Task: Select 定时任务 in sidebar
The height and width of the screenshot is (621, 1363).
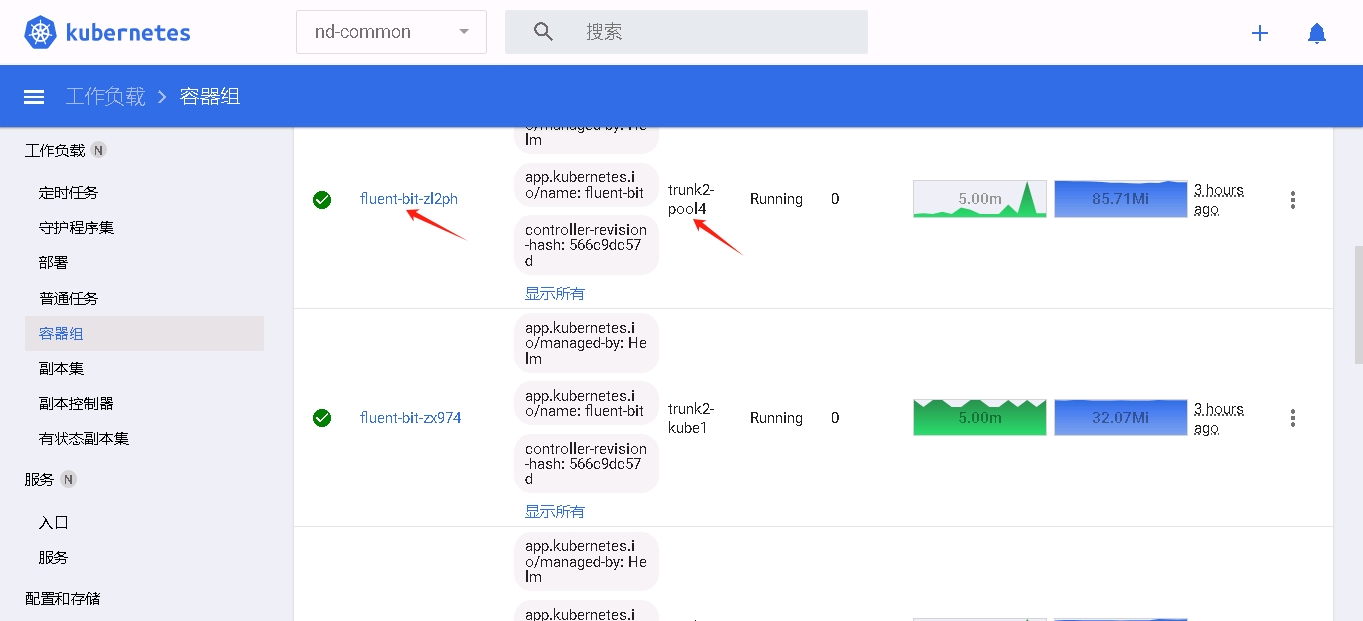Action: pos(69,193)
